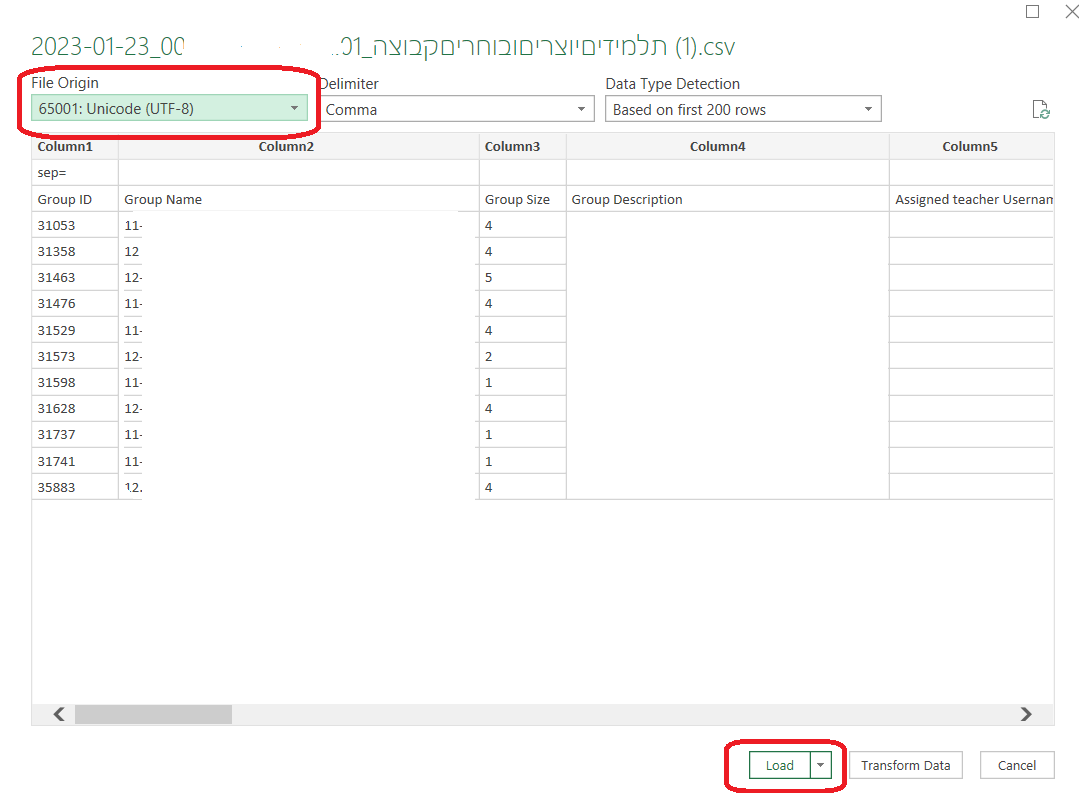Expand Load button options arrow
The image size is (1082, 805).
820,765
